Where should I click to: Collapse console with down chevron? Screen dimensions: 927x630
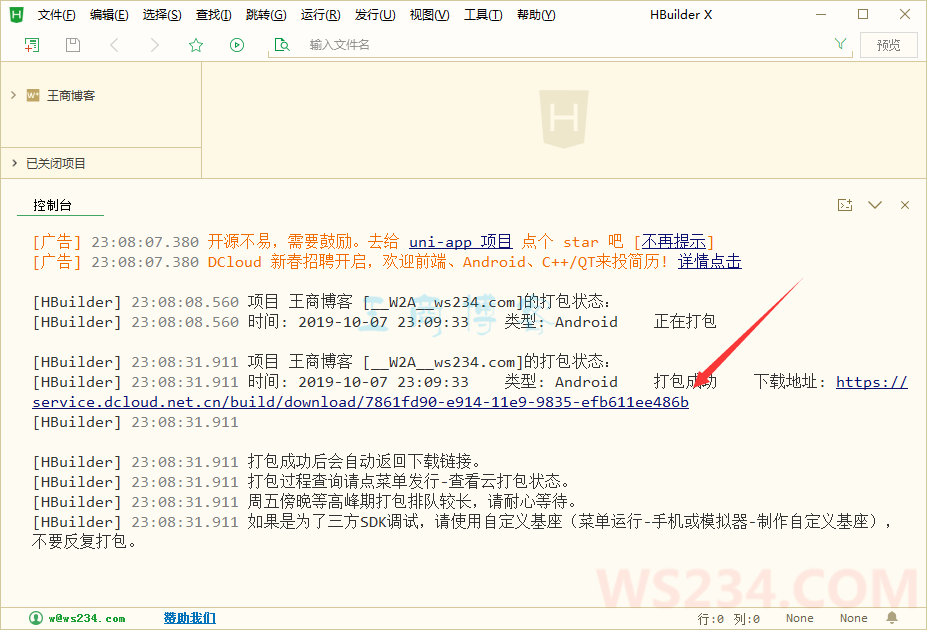coord(875,205)
